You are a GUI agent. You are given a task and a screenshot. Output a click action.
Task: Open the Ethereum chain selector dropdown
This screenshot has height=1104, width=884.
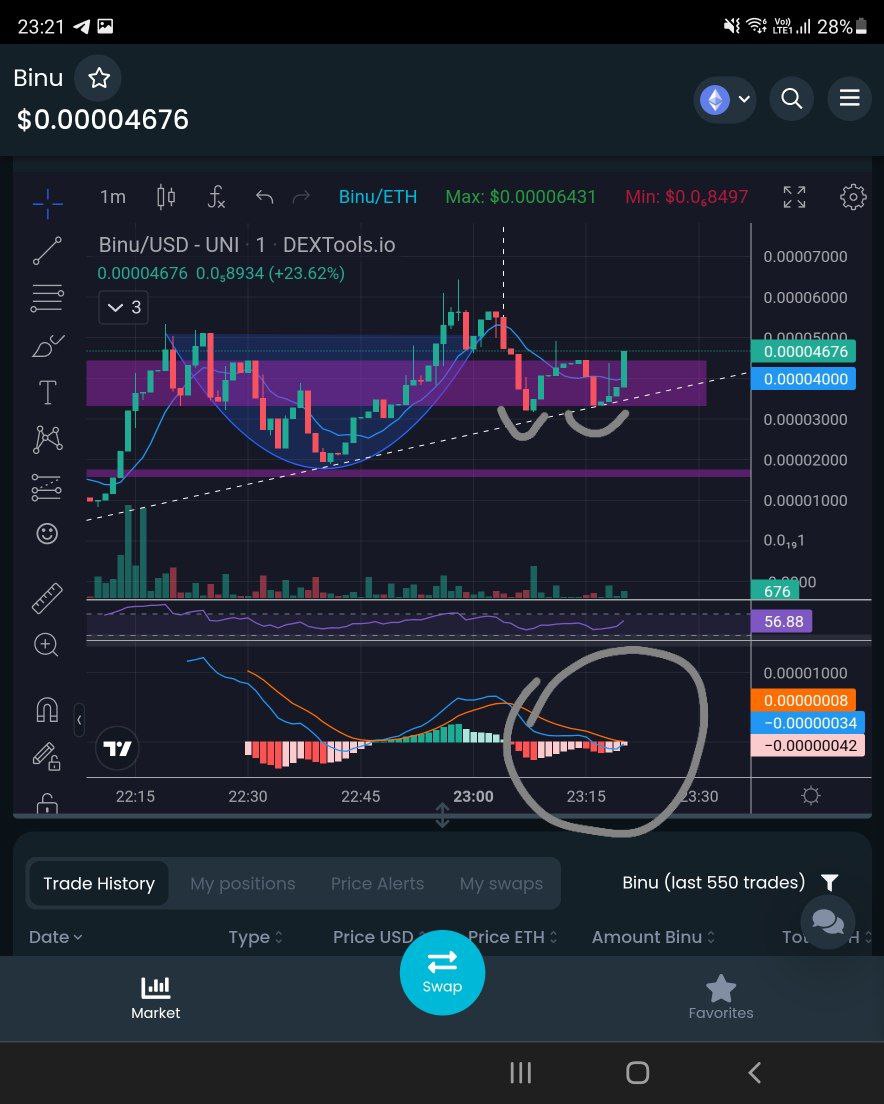click(x=724, y=99)
